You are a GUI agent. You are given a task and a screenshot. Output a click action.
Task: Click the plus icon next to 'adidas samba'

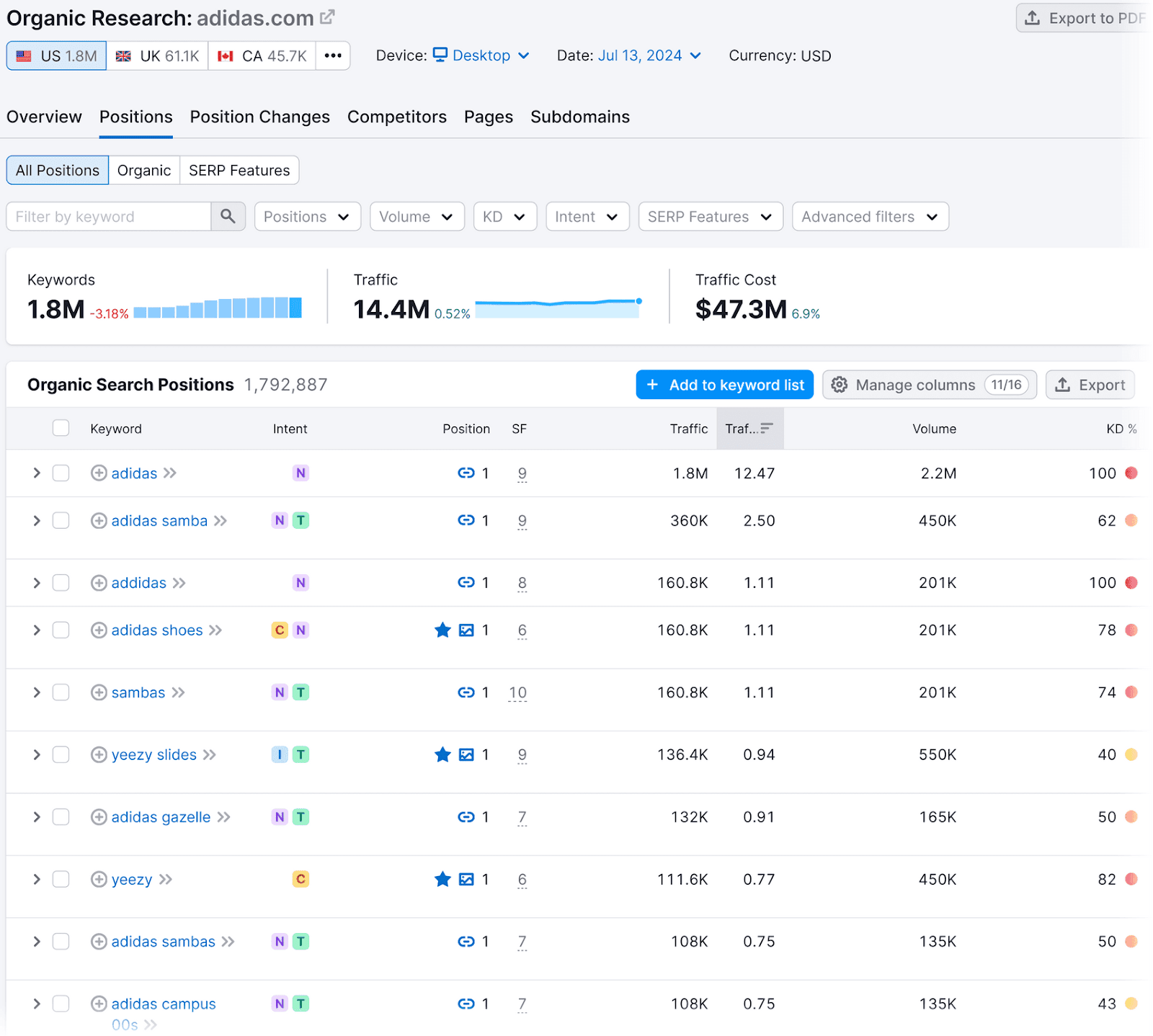pos(98,520)
